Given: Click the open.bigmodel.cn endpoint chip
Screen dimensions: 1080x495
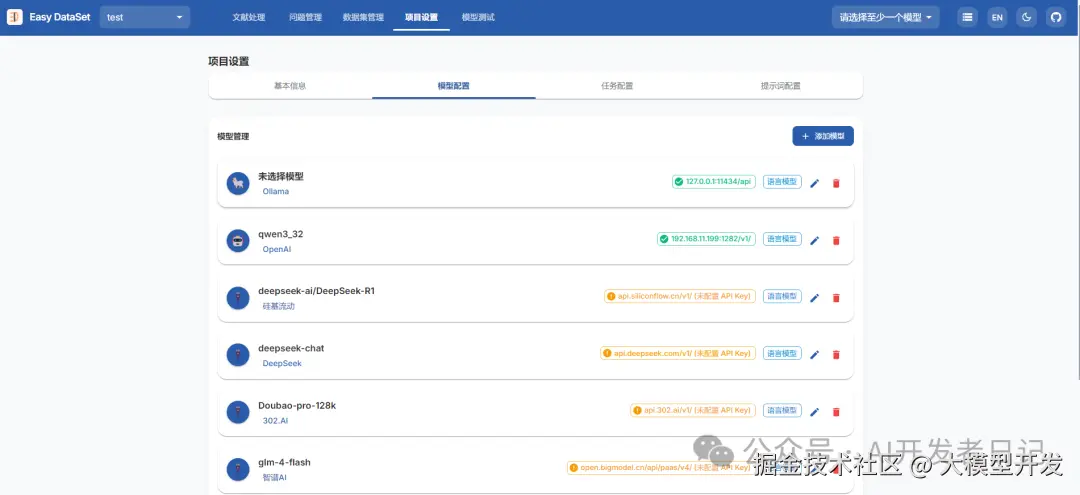Looking at the screenshot, I should click(x=661, y=467).
